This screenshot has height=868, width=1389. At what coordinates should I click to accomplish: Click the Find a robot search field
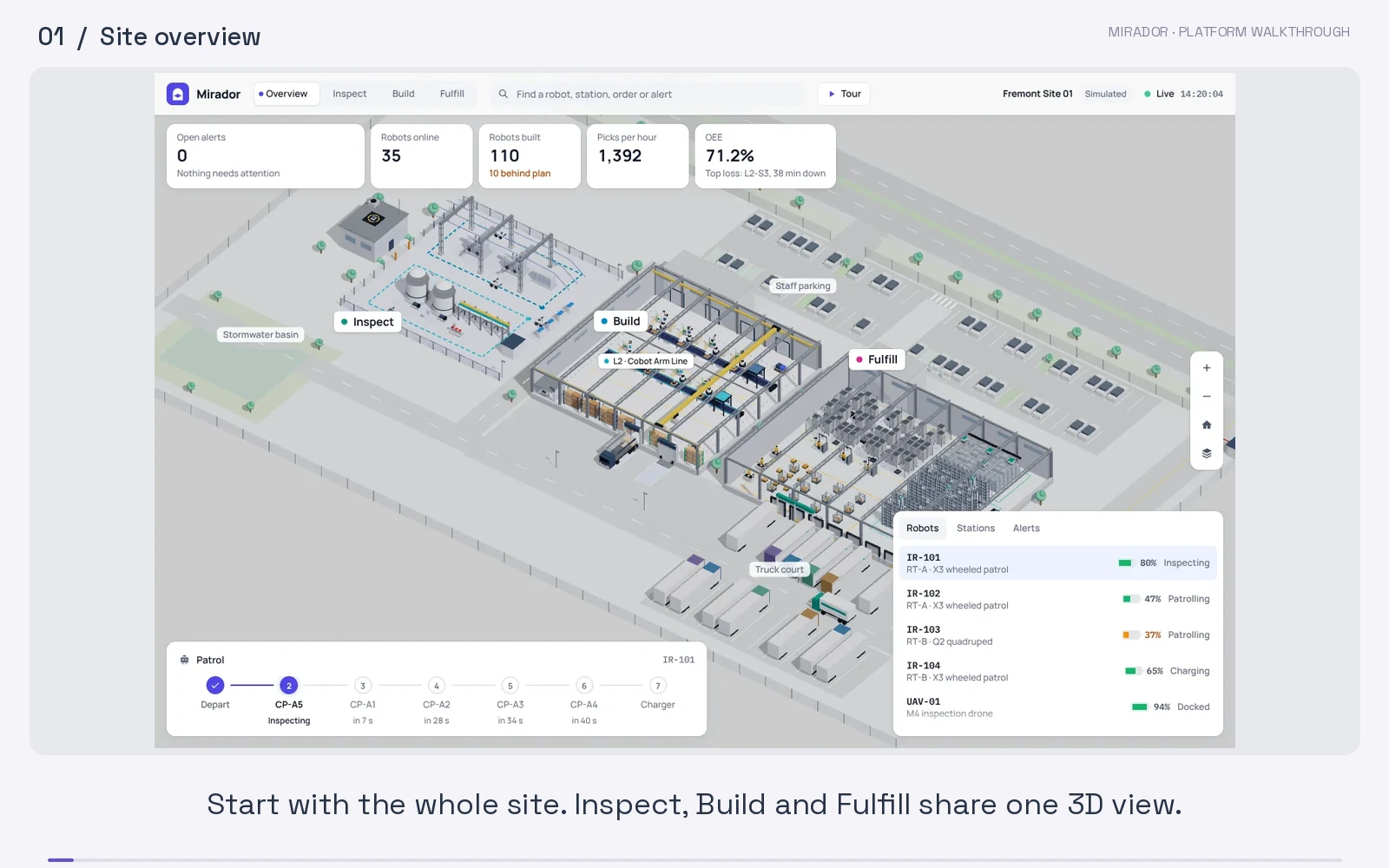(x=648, y=94)
